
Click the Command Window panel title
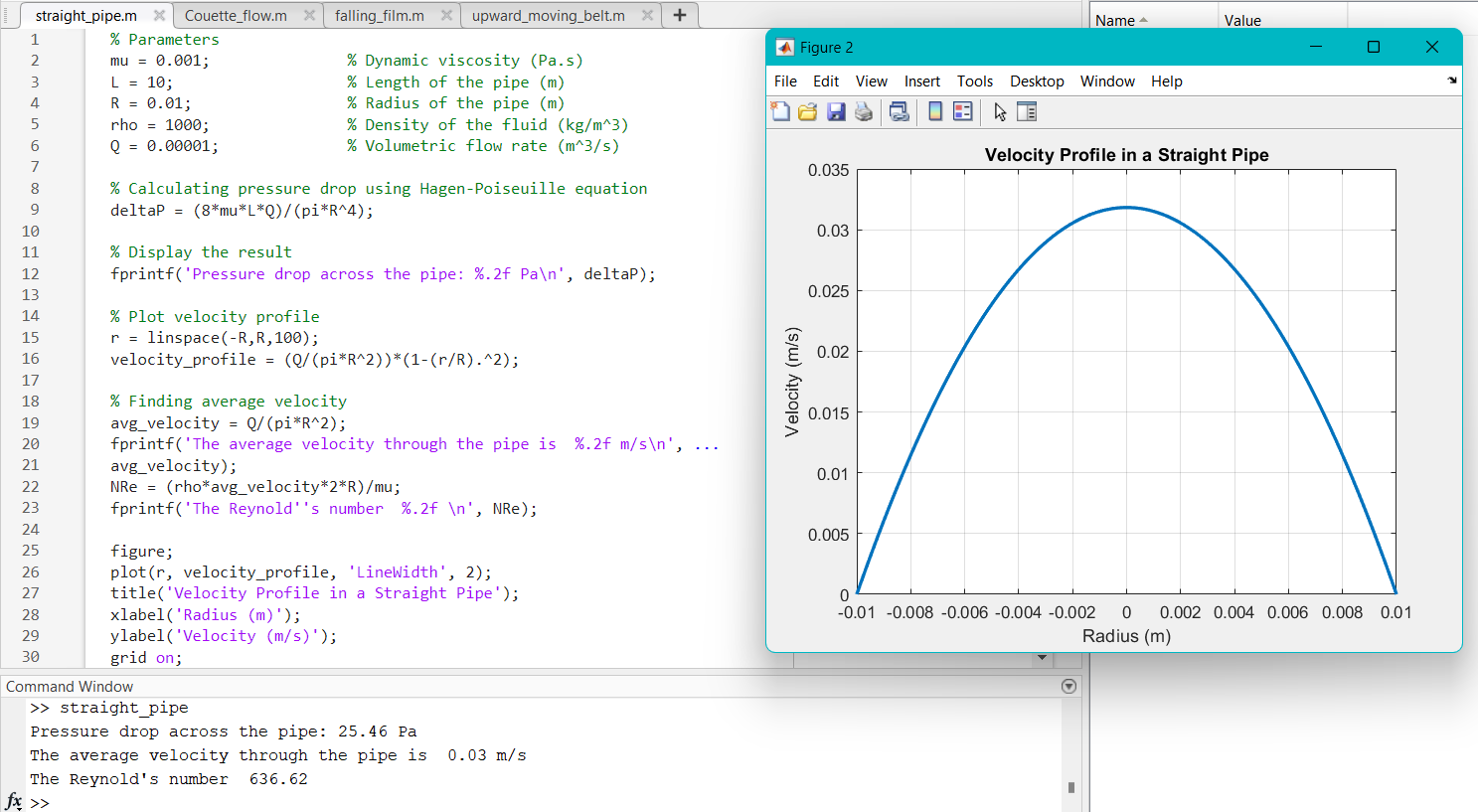(70, 687)
